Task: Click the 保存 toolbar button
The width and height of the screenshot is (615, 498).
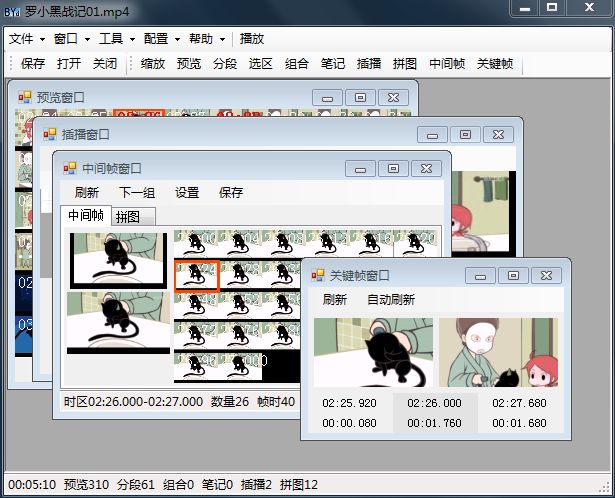Action: (33, 63)
